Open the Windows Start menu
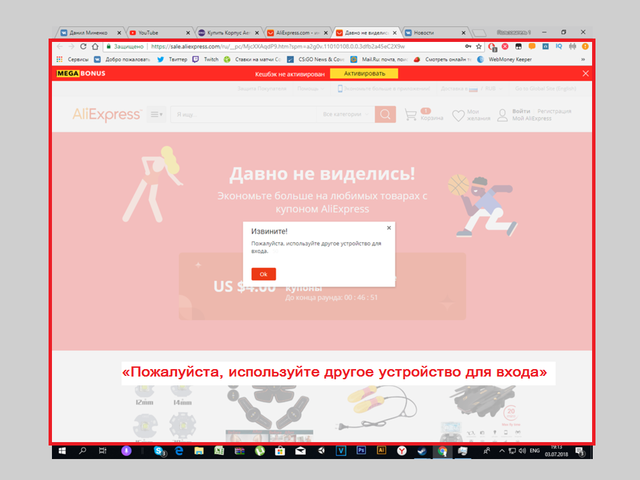Viewport: 640px width, 480px height. (62, 451)
